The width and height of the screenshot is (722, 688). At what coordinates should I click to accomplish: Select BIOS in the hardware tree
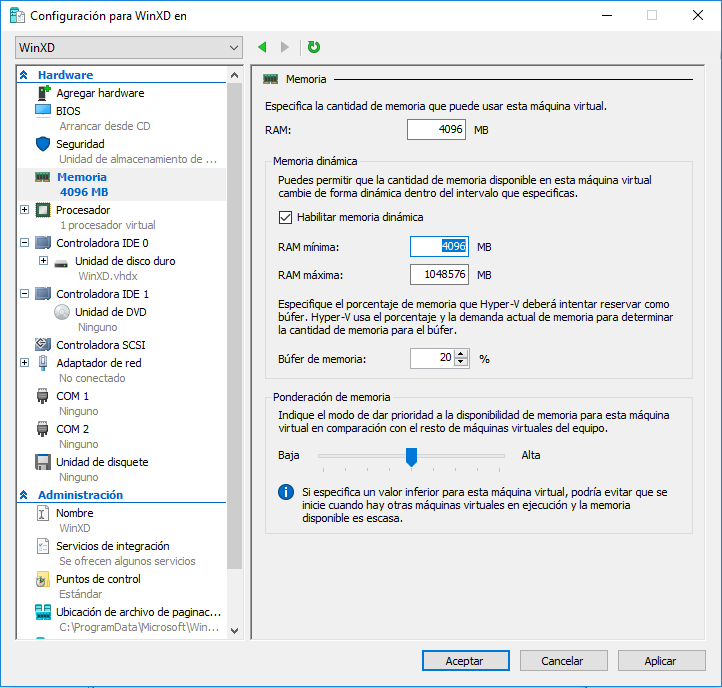click(x=68, y=111)
